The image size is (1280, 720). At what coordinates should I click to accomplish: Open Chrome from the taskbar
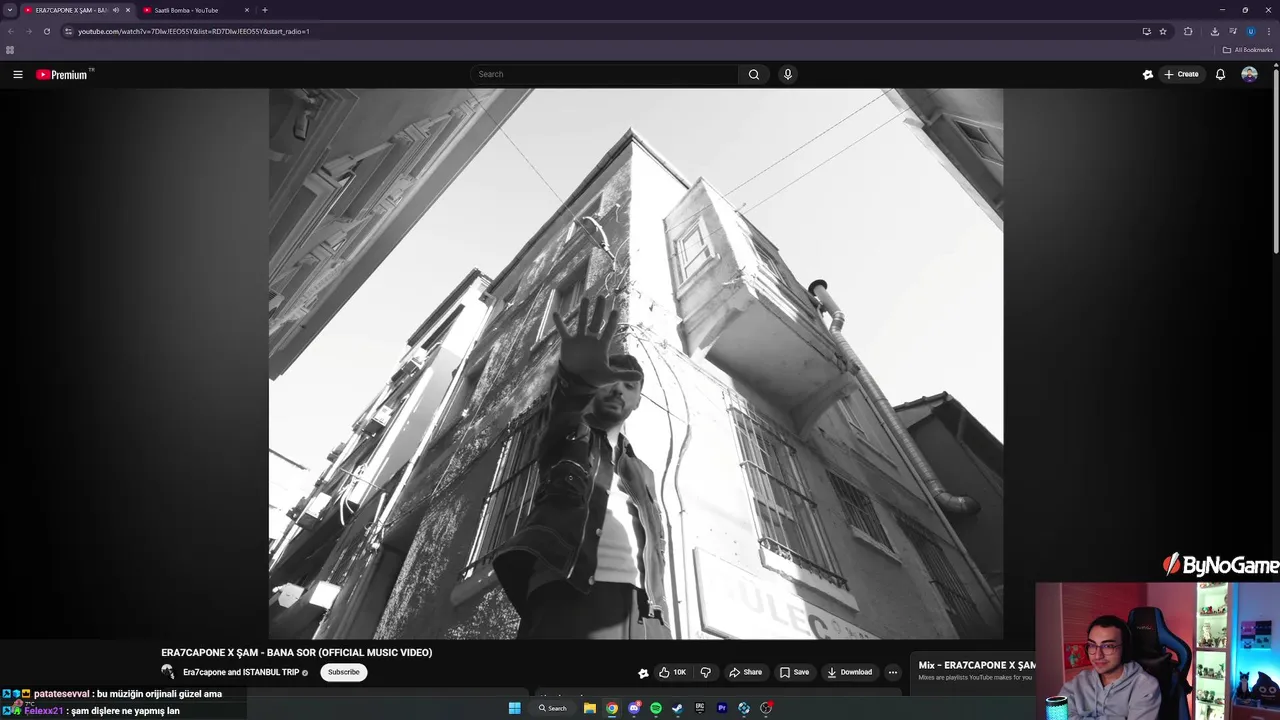pos(612,708)
